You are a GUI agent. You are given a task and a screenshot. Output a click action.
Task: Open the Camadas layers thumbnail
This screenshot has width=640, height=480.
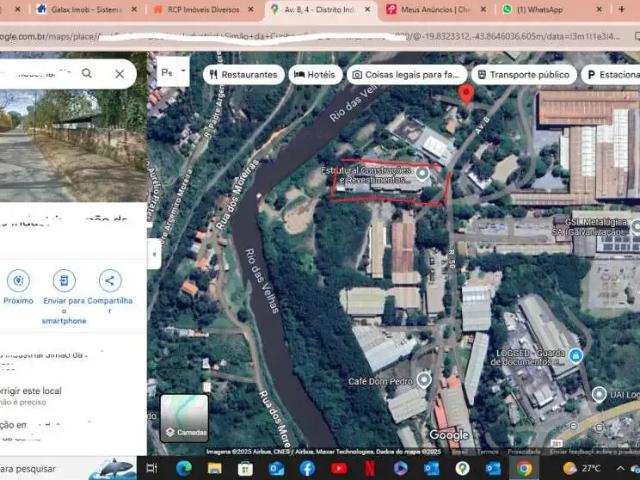pyautogui.click(x=184, y=418)
